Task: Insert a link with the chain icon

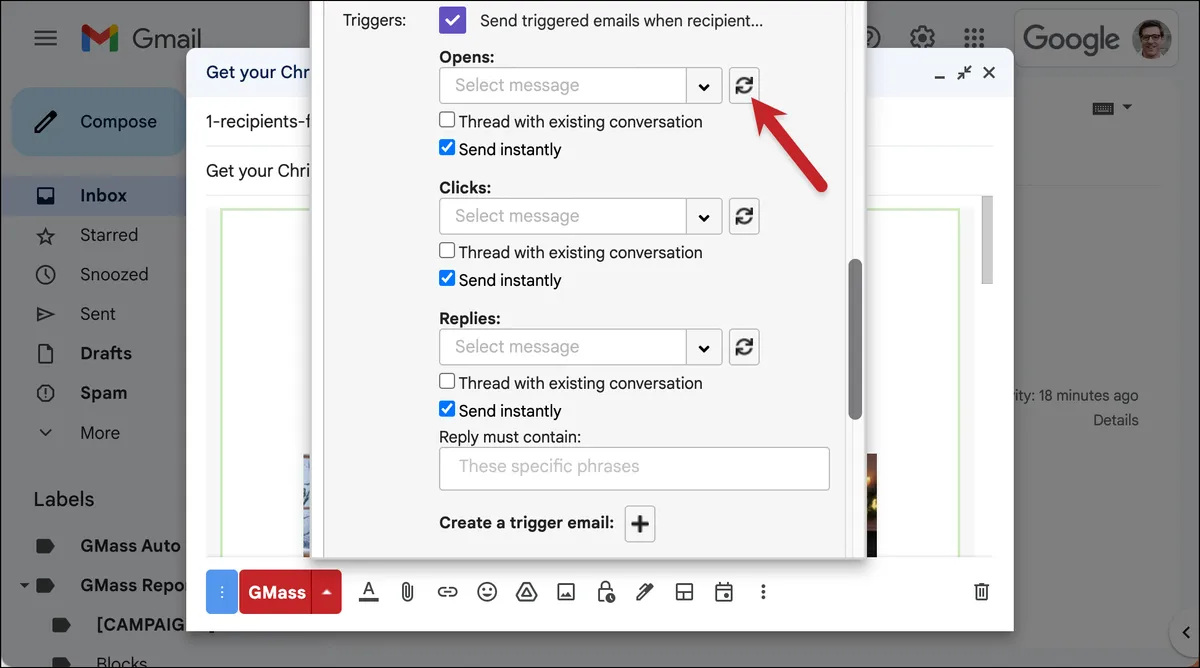Action: [x=447, y=592]
